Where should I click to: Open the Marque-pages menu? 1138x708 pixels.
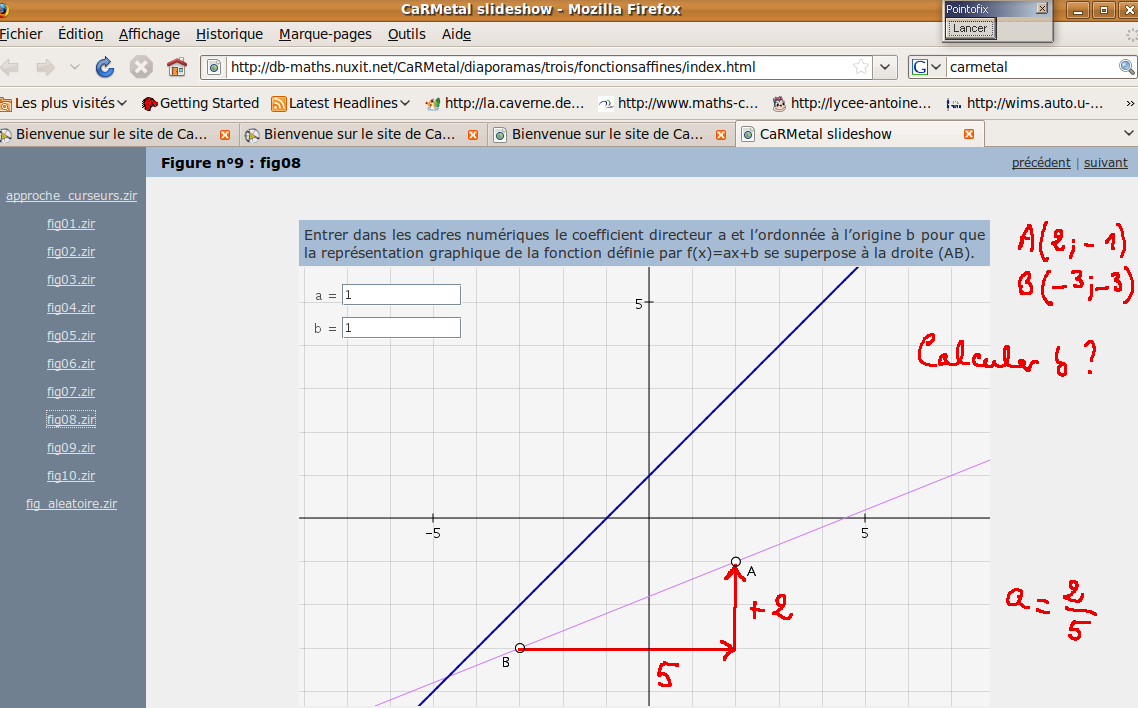pyautogui.click(x=325, y=34)
